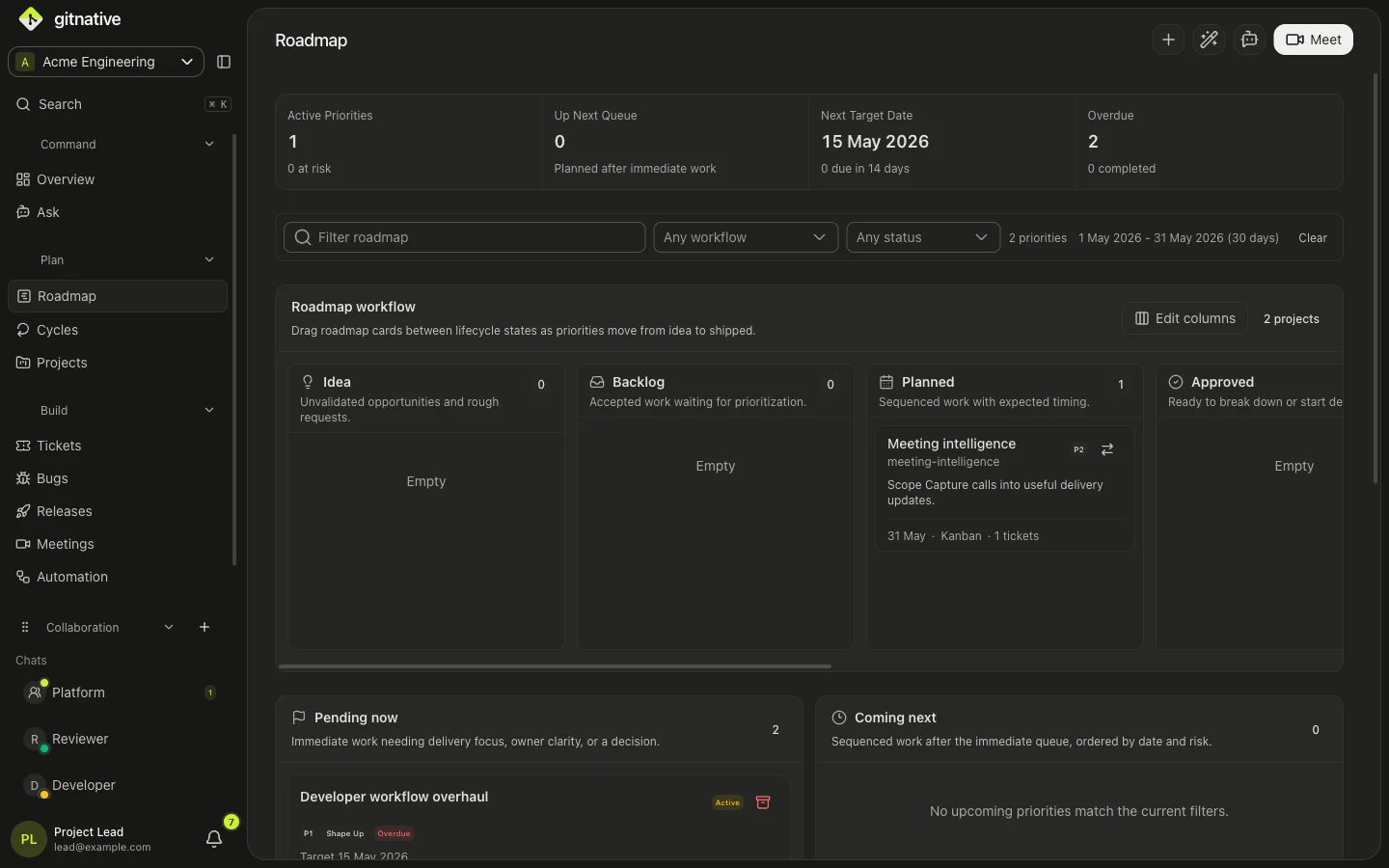Click the Releases rocket icon

tap(23, 511)
